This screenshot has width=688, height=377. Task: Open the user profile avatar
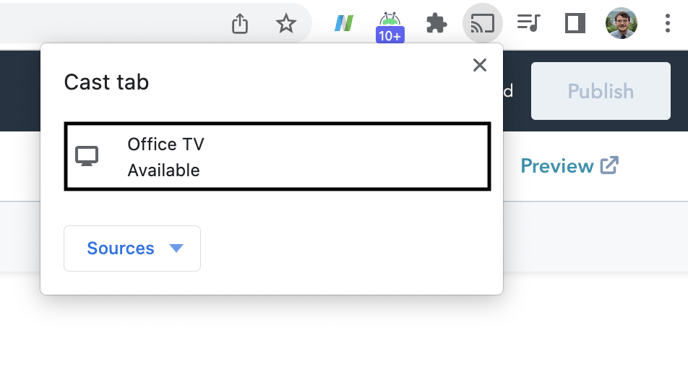(x=621, y=23)
